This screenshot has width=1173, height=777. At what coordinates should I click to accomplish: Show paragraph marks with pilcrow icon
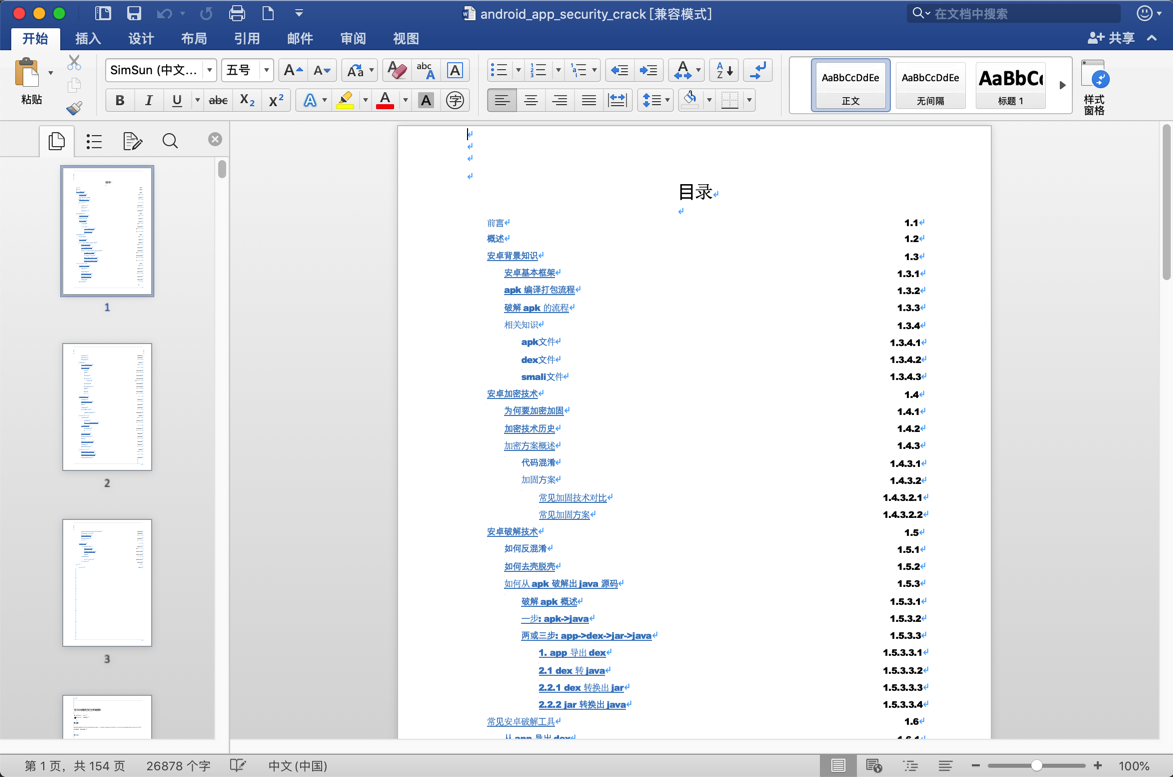758,70
